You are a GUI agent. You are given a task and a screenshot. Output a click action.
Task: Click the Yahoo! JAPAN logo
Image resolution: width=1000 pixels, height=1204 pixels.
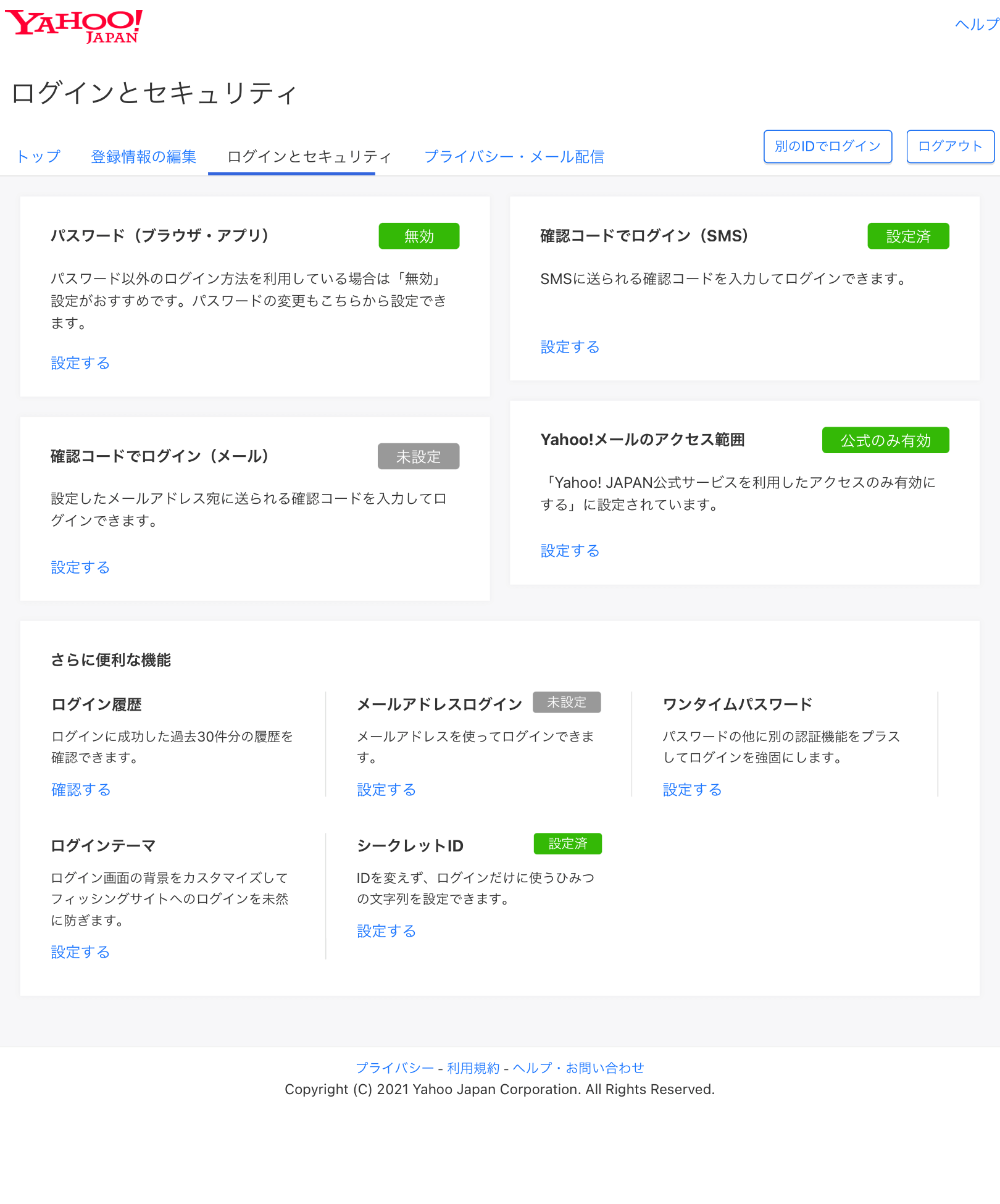point(74,27)
